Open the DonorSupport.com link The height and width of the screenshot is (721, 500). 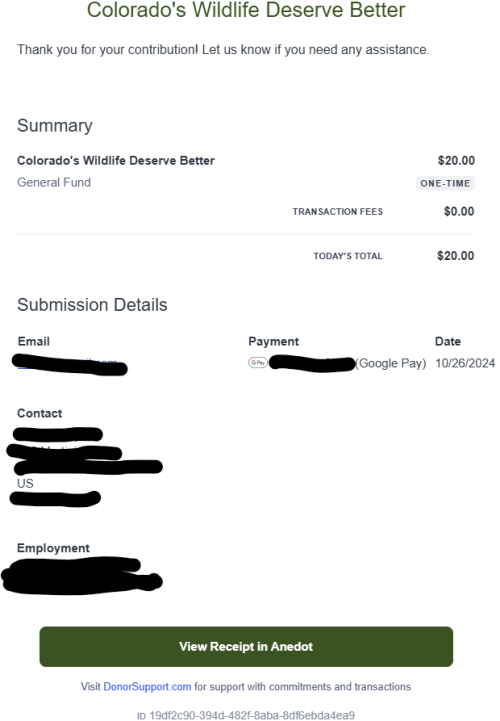[x=147, y=687]
